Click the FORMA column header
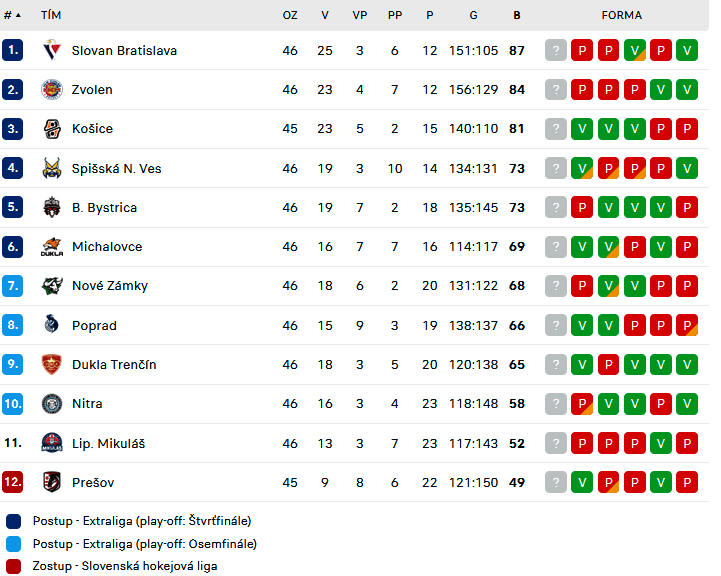 click(x=622, y=15)
